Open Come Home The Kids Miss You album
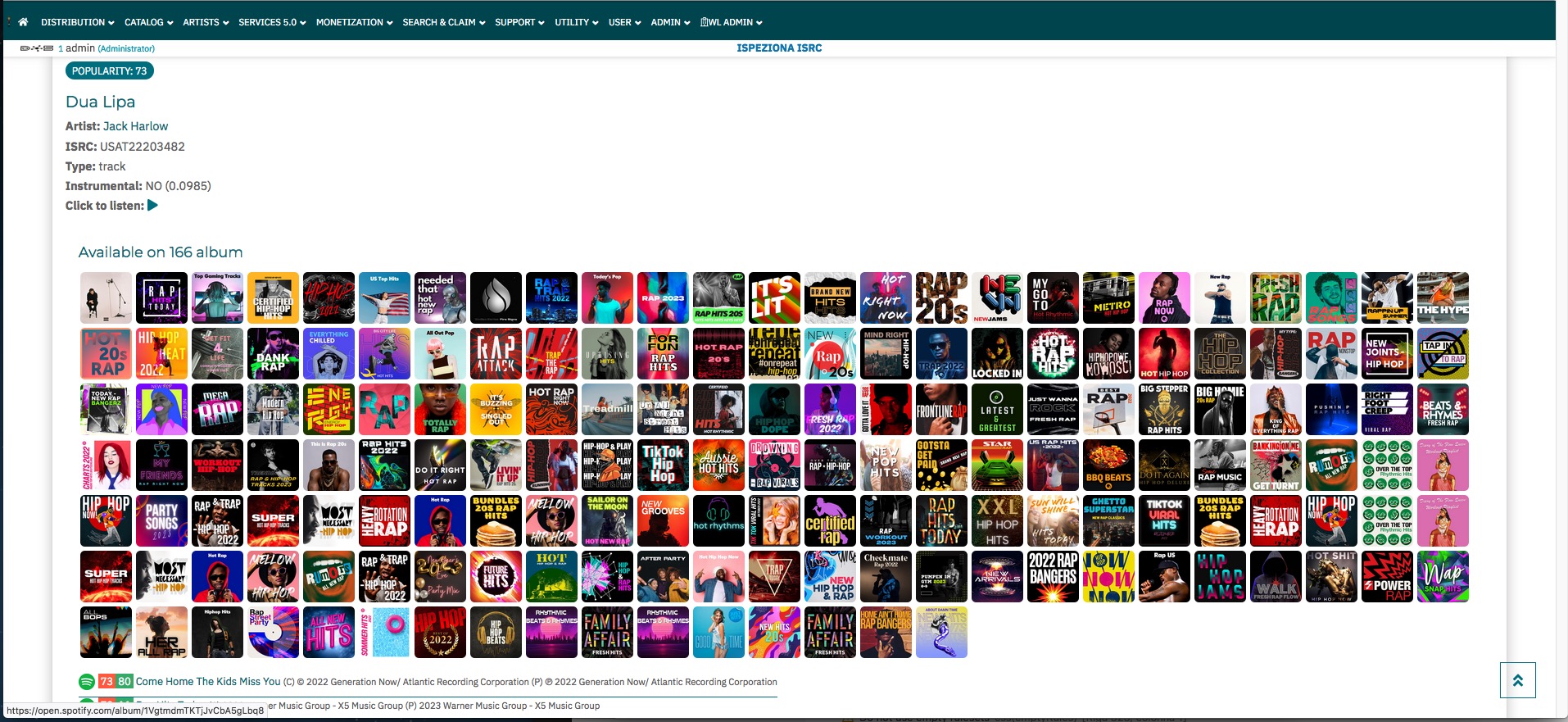 coord(208,682)
